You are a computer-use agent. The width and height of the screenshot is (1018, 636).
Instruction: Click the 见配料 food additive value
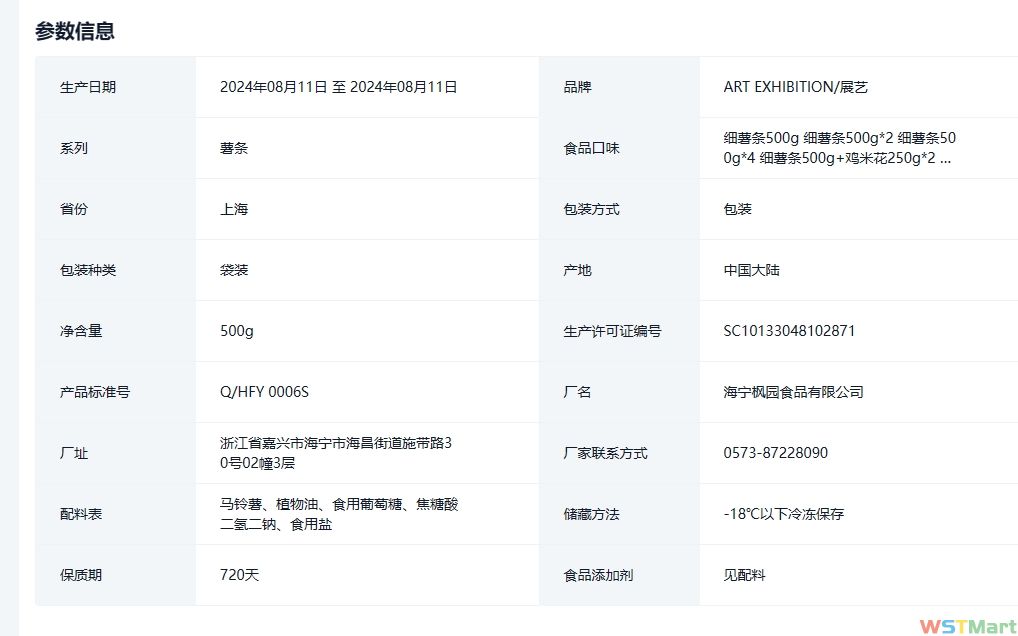[x=744, y=575]
